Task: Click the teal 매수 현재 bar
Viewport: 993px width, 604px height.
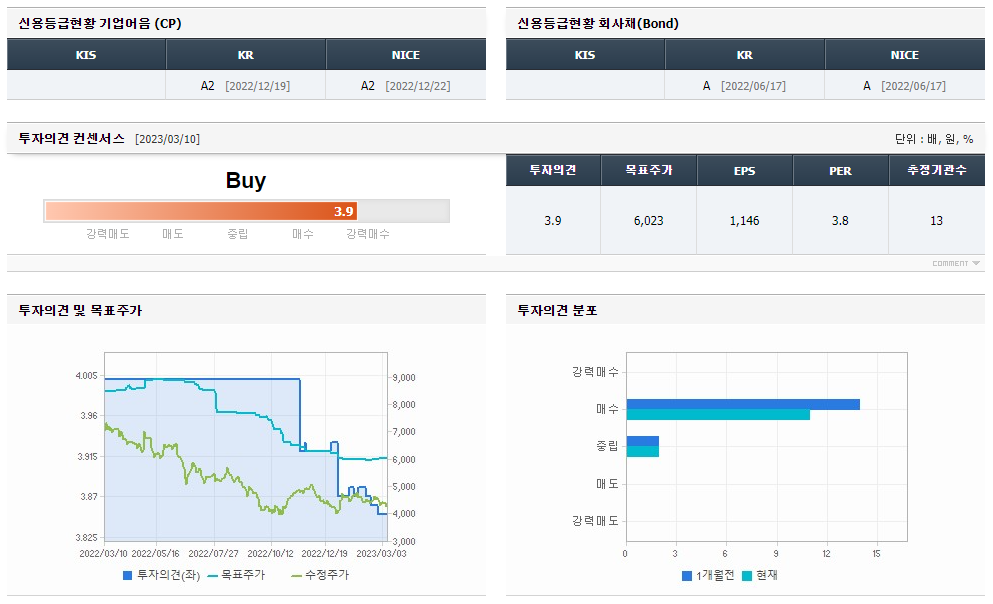Action: [718, 415]
